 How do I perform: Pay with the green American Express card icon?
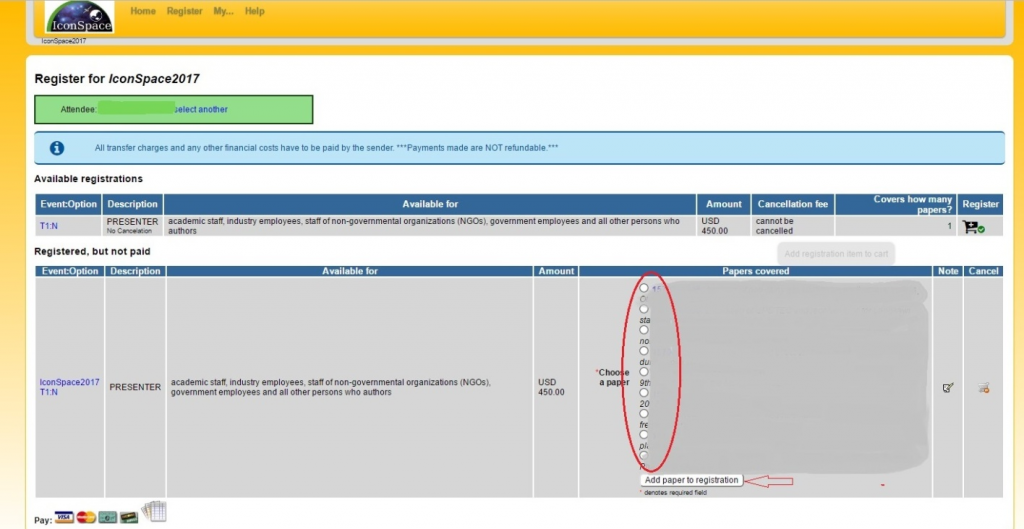tap(107, 517)
